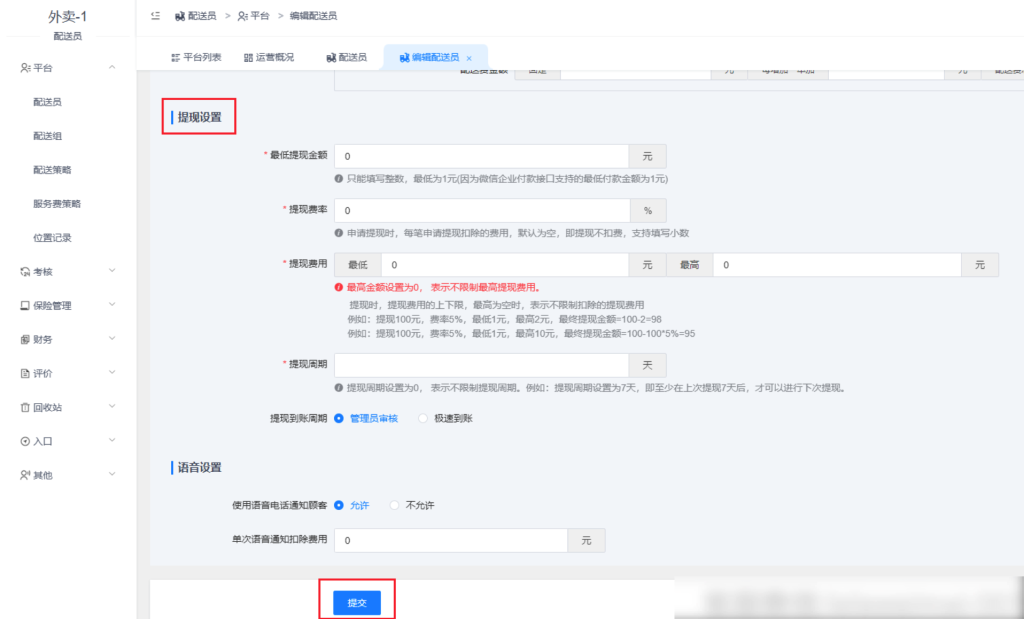
Task: Click the 平台 platform icon in sidebar
Action: pyautogui.click(x=28, y=68)
